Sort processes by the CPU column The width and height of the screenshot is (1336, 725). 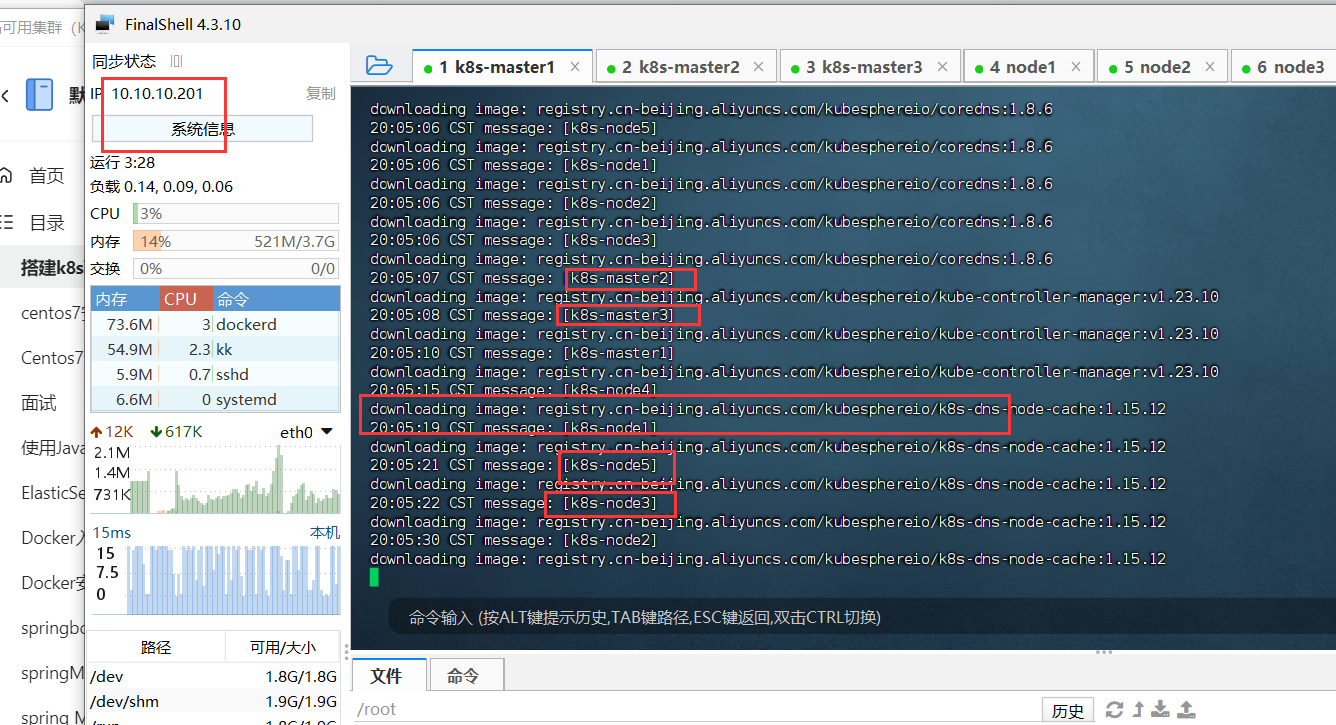click(181, 298)
